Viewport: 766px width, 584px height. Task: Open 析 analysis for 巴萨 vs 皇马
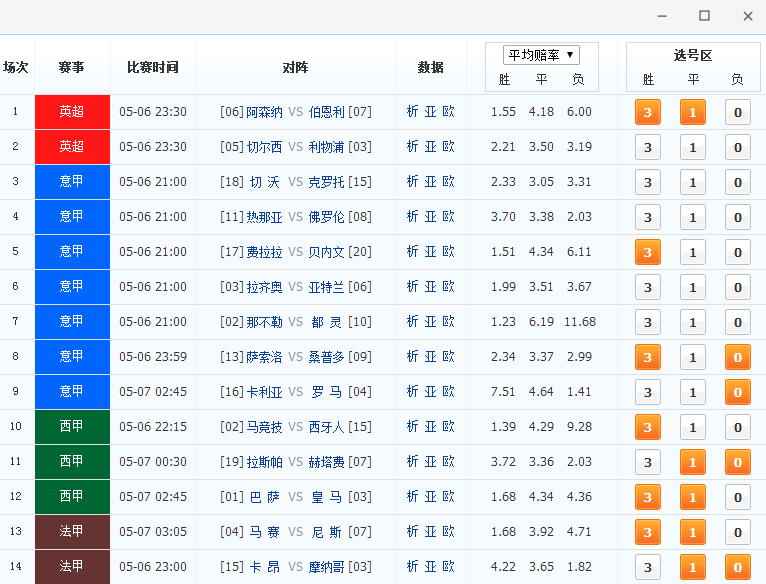(x=413, y=497)
